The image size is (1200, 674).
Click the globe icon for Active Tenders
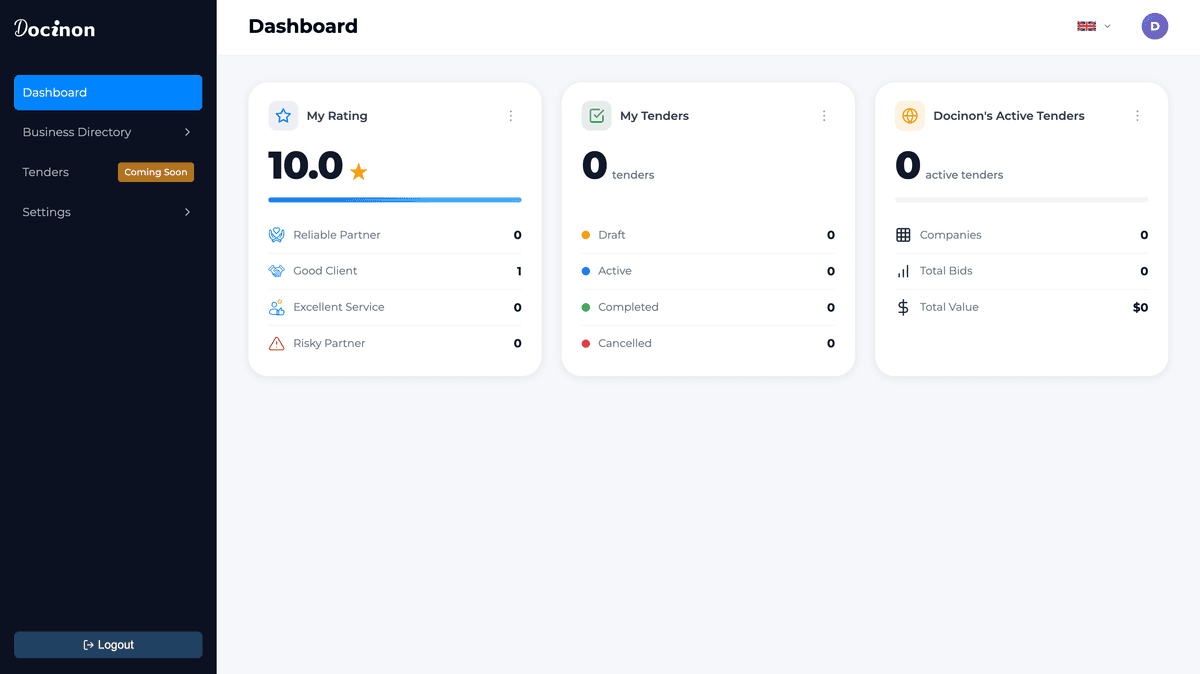[910, 116]
